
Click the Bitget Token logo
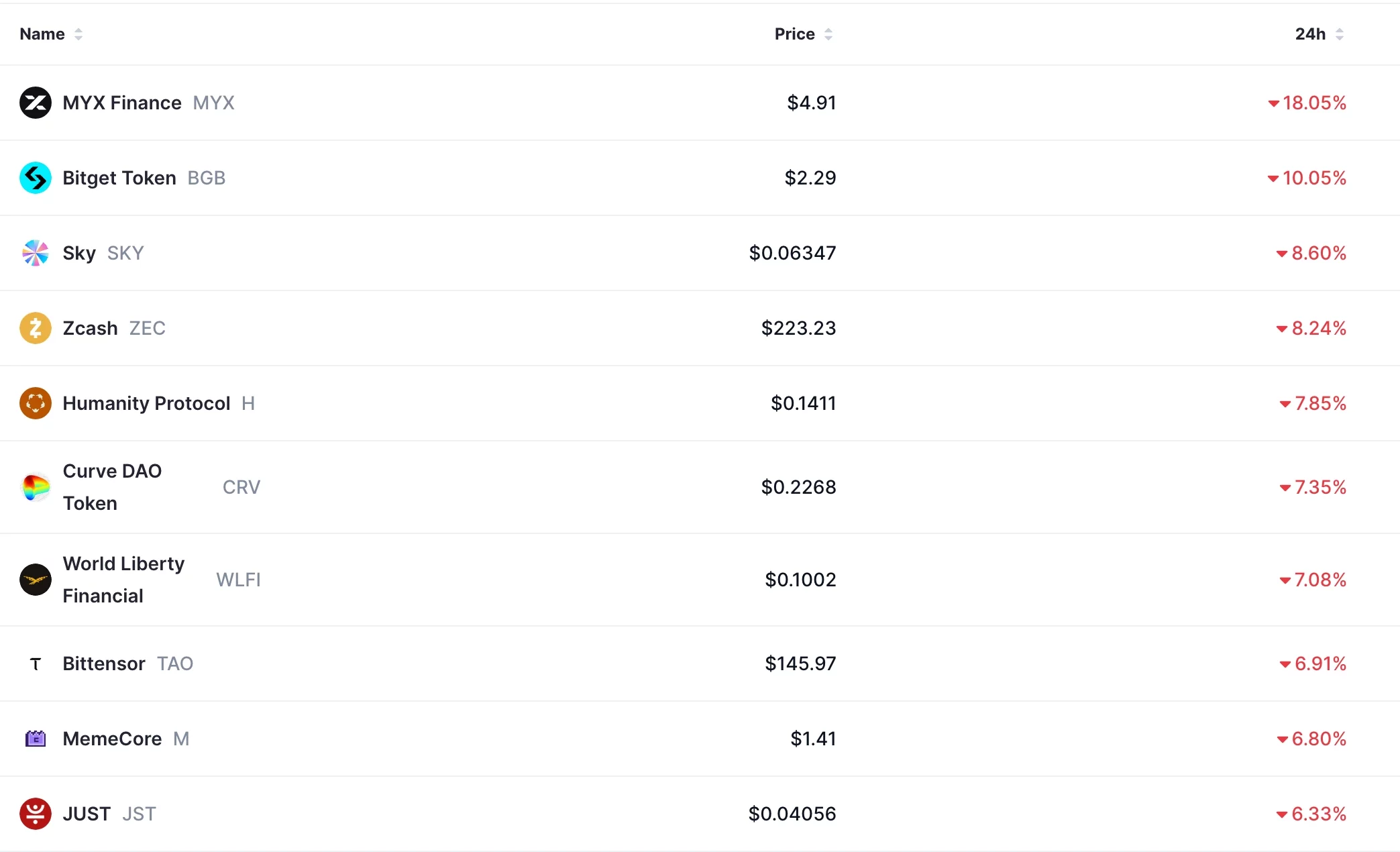pos(36,178)
